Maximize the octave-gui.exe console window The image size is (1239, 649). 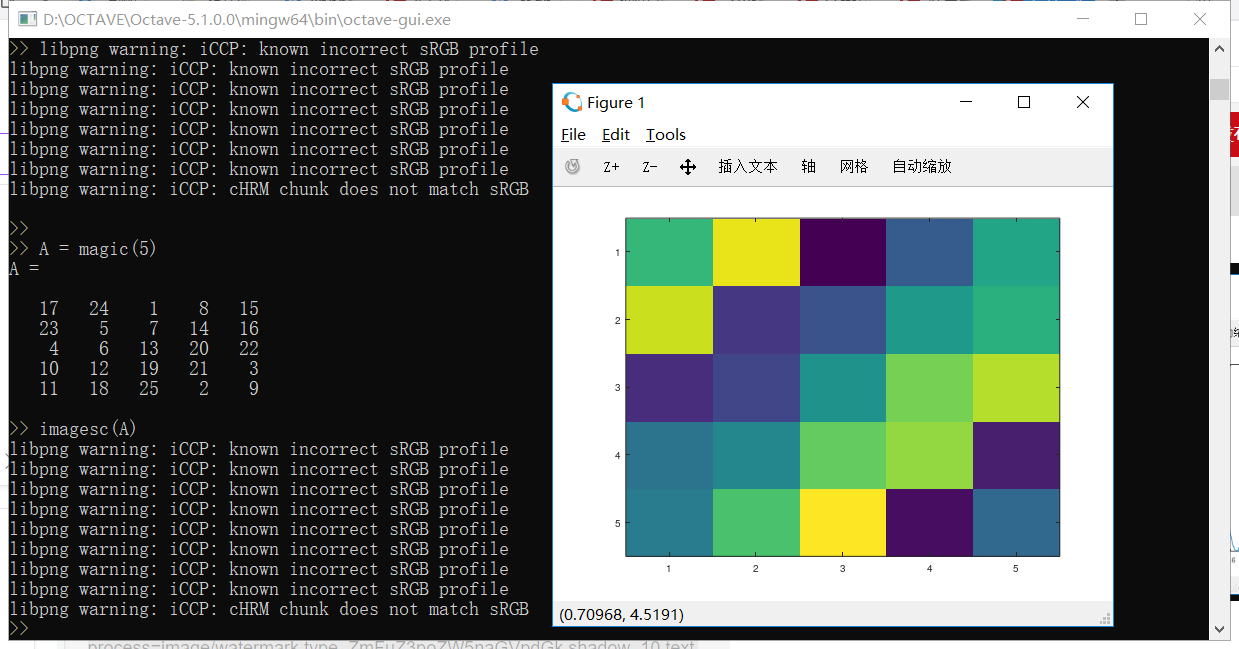(x=1141, y=19)
